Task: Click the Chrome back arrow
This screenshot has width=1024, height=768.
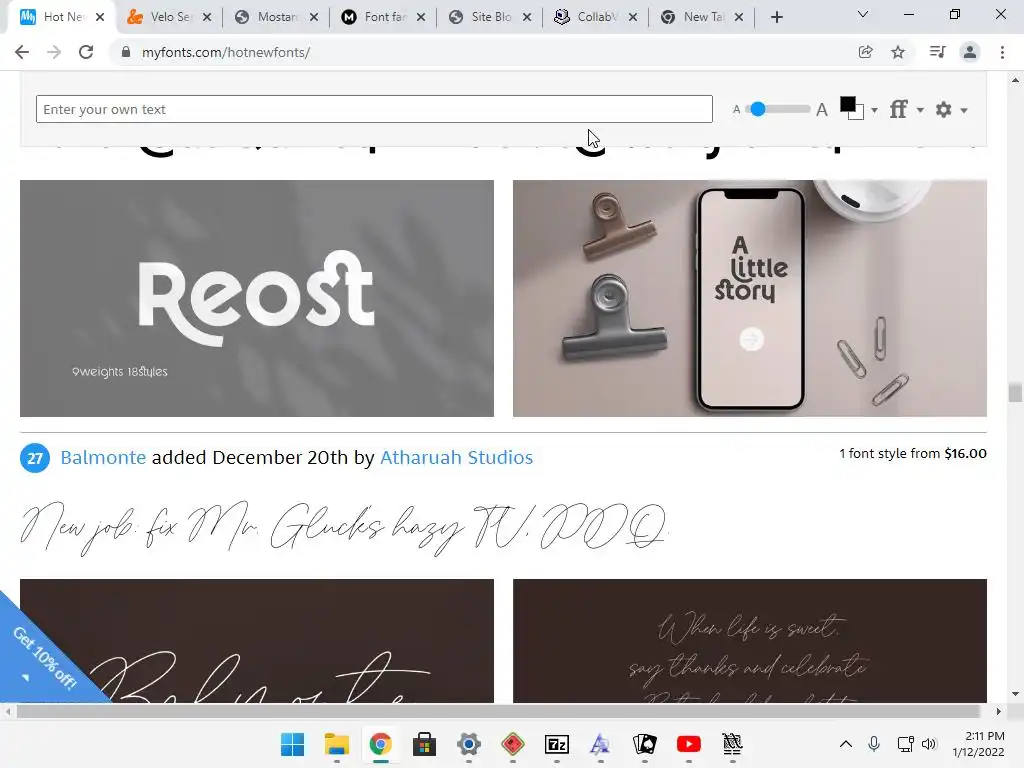Action: tap(22, 52)
